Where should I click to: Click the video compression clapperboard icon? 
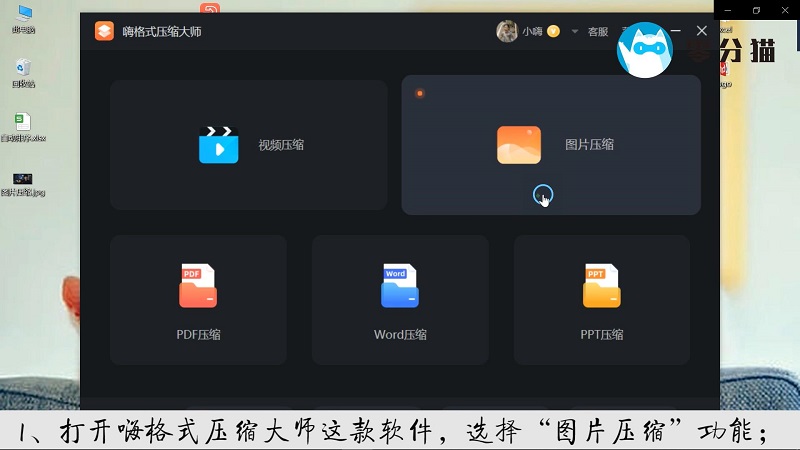(x=218, y=145)
